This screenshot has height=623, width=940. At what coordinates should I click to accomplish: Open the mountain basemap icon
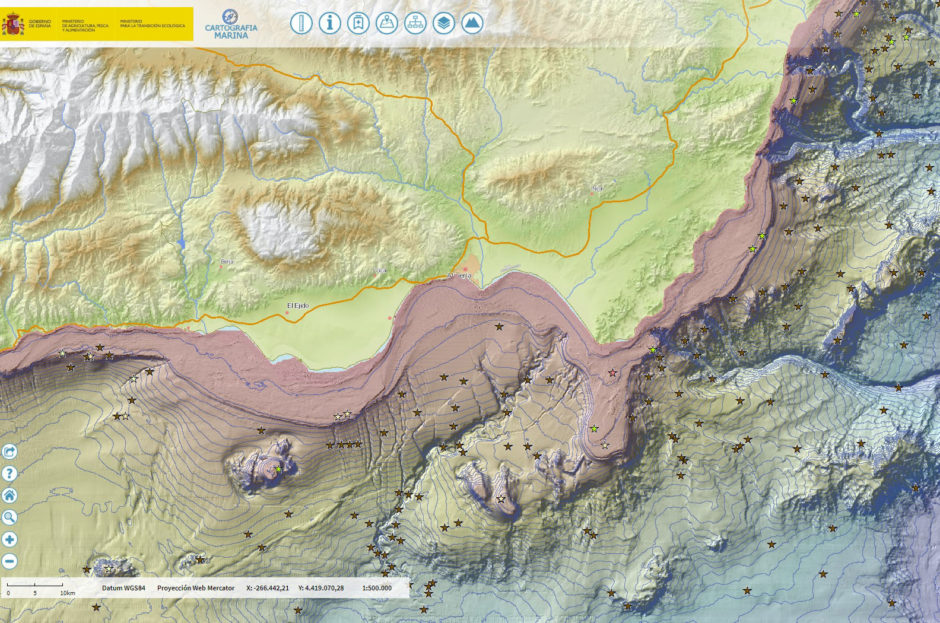(472, 23)
